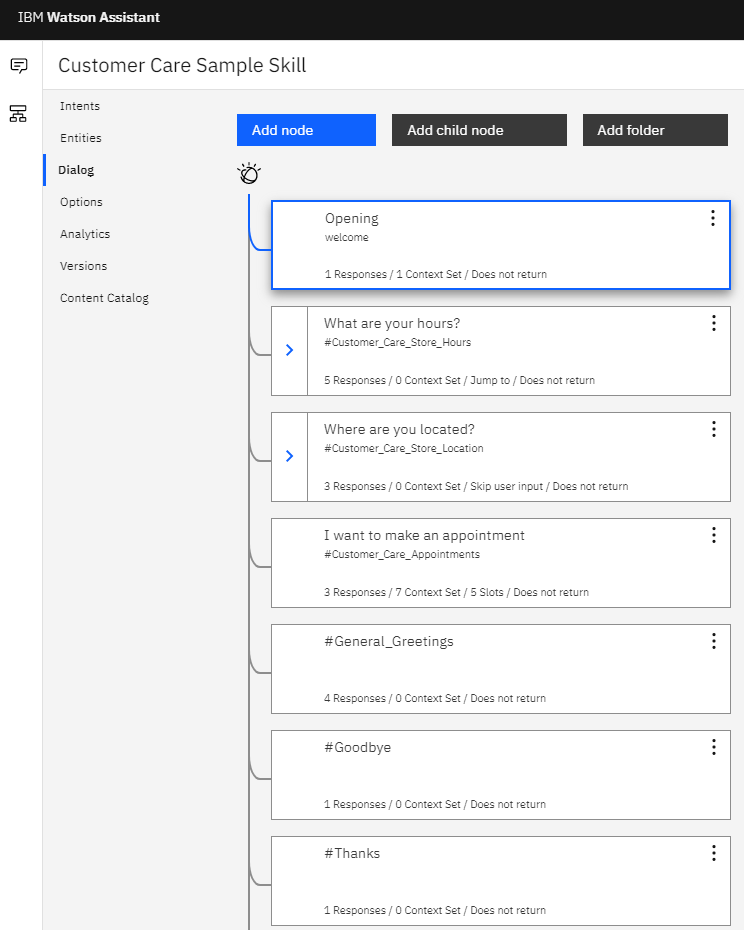Screen dimensions: 744x930
Task: Expand What are your hours? child nodes
Action: [290, 350]
